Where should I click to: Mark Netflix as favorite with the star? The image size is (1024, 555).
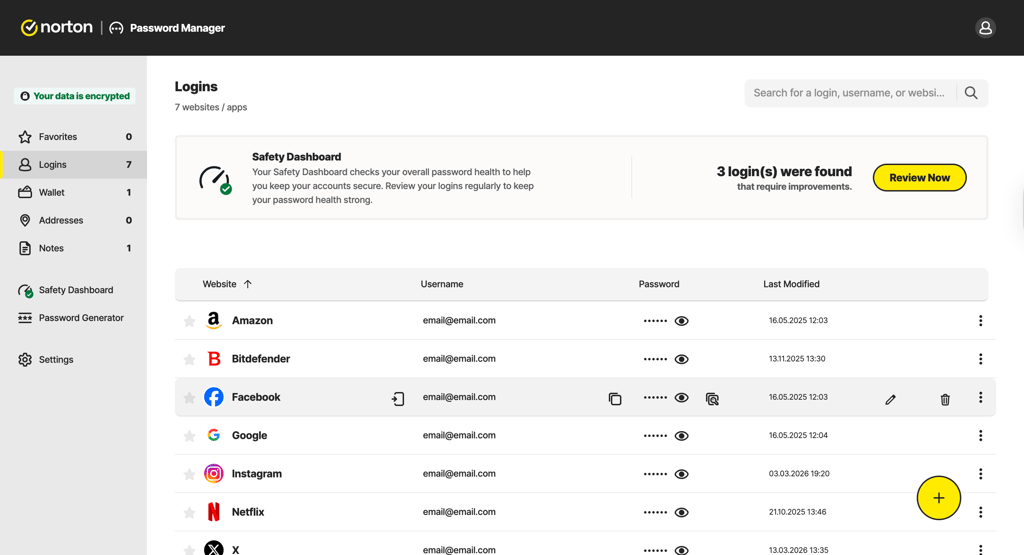(189, 513)
